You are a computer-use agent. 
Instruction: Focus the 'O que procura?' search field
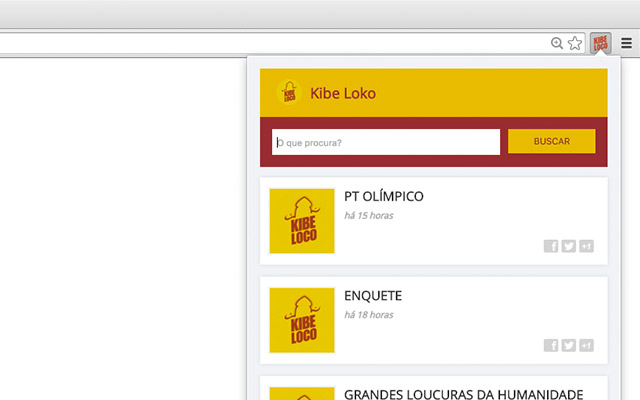386,142
